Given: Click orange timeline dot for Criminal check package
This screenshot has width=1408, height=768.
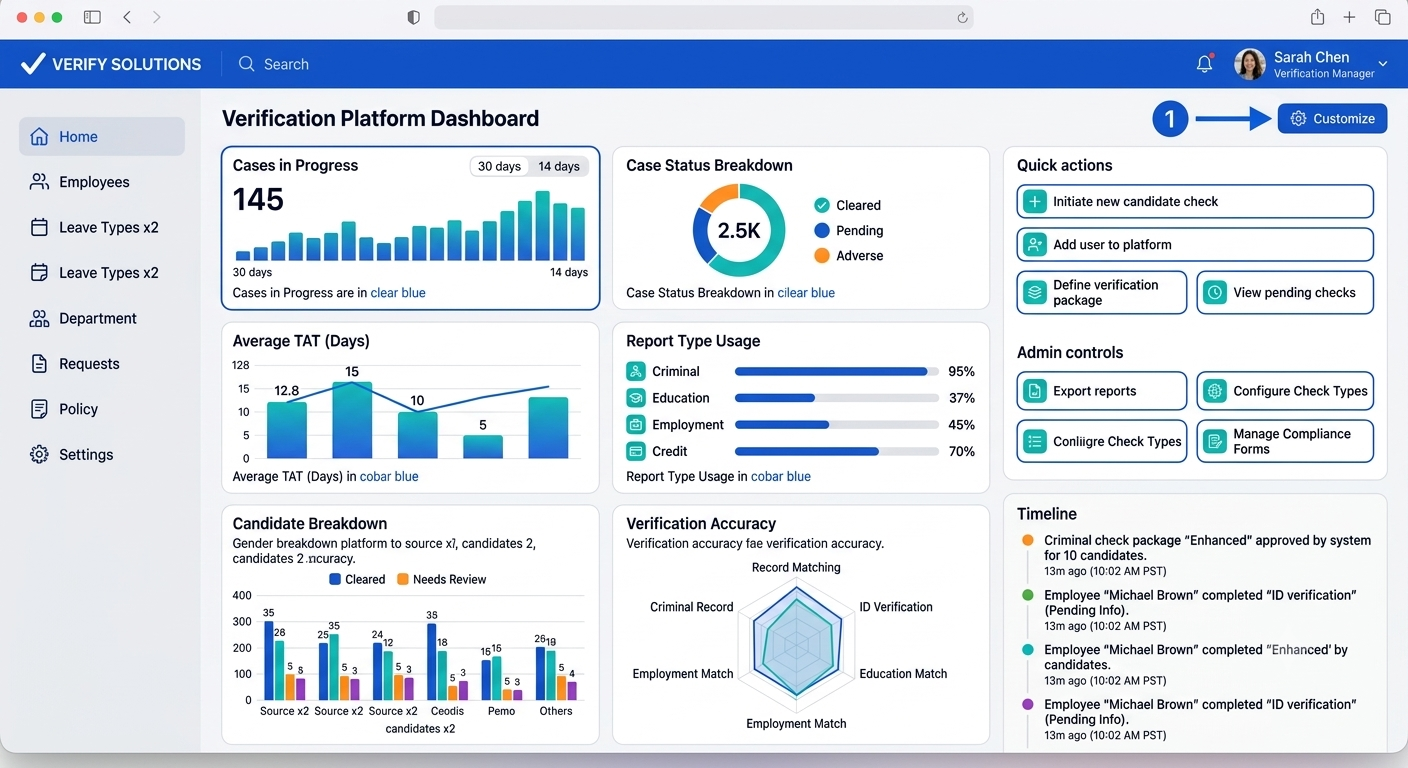Looking at the screenshot, I should point(1028,540).
